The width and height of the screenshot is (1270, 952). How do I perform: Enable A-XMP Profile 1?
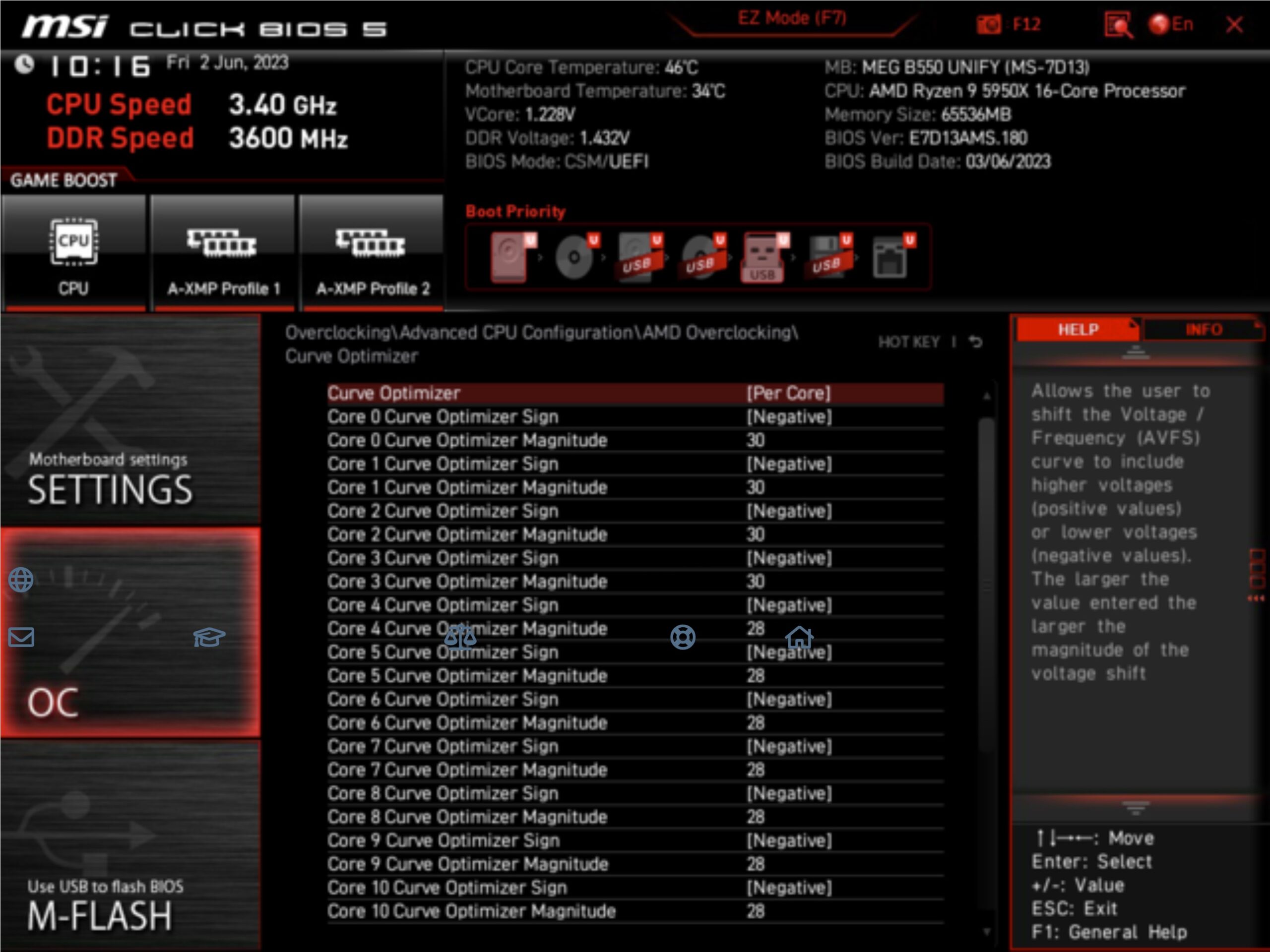tap(223, 253)
